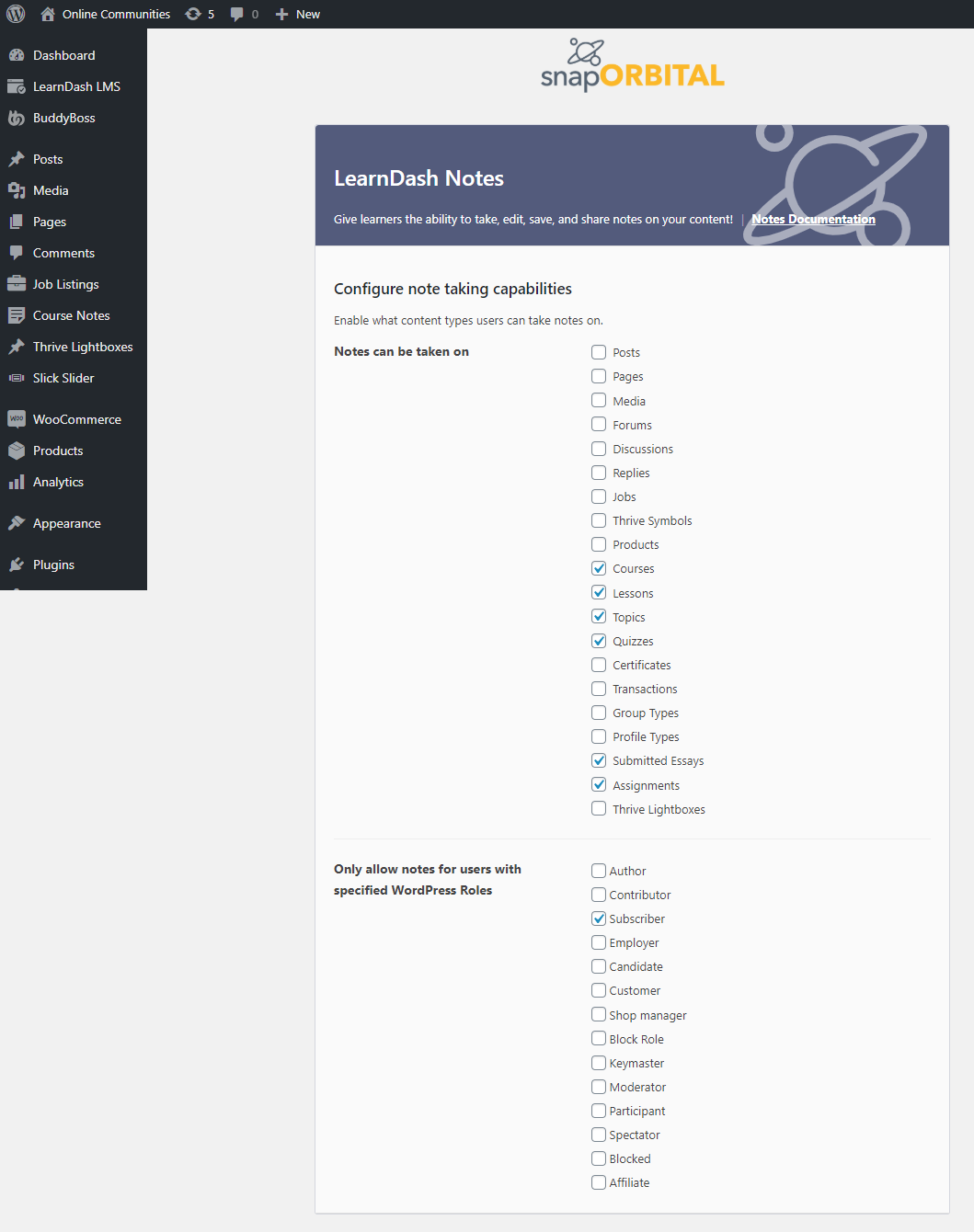Click the updates icon showing 5
Image resolution: width=974 pixels, height=1232 pixels.
coord(193,14)
